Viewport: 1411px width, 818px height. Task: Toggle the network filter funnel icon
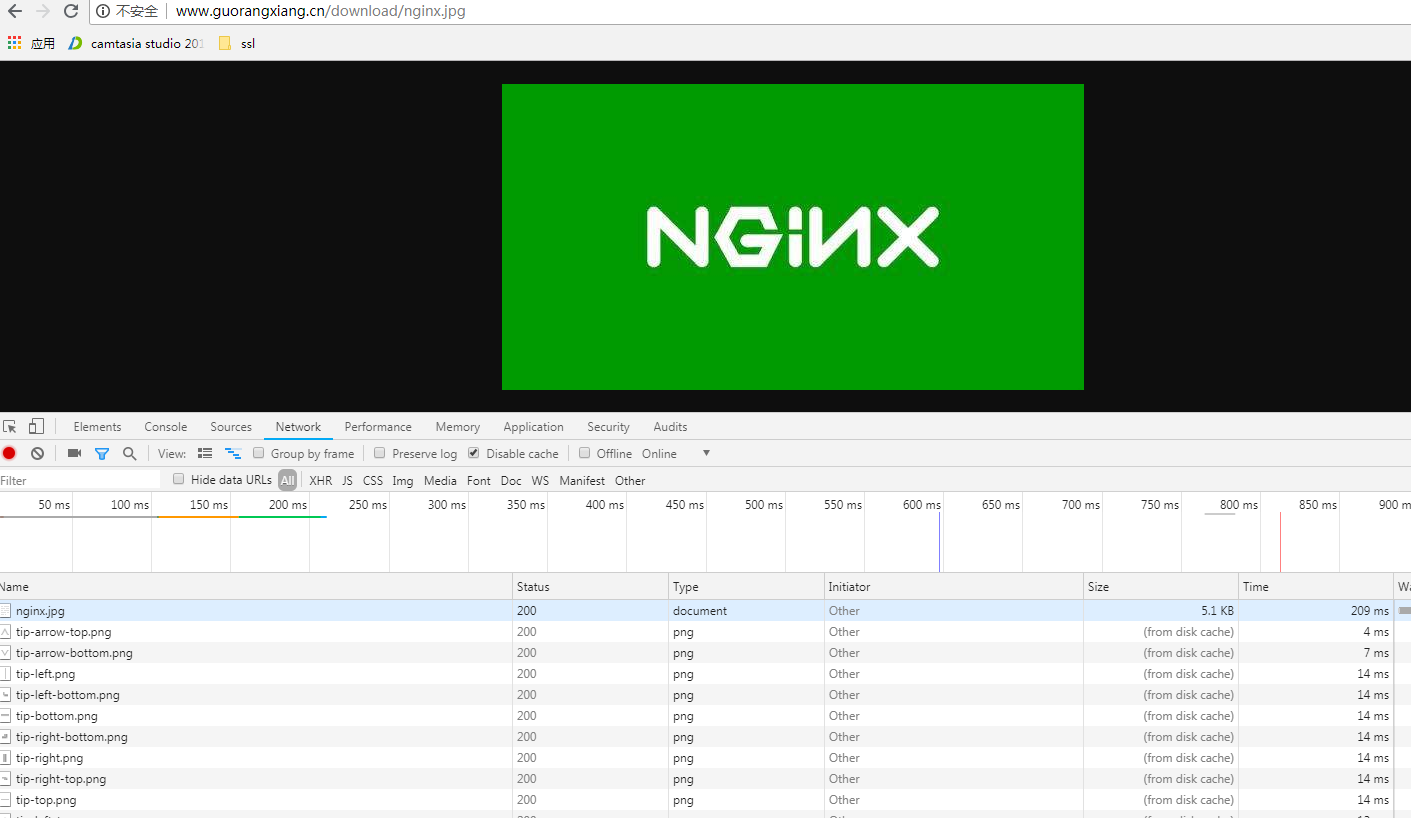coord(102,453)
